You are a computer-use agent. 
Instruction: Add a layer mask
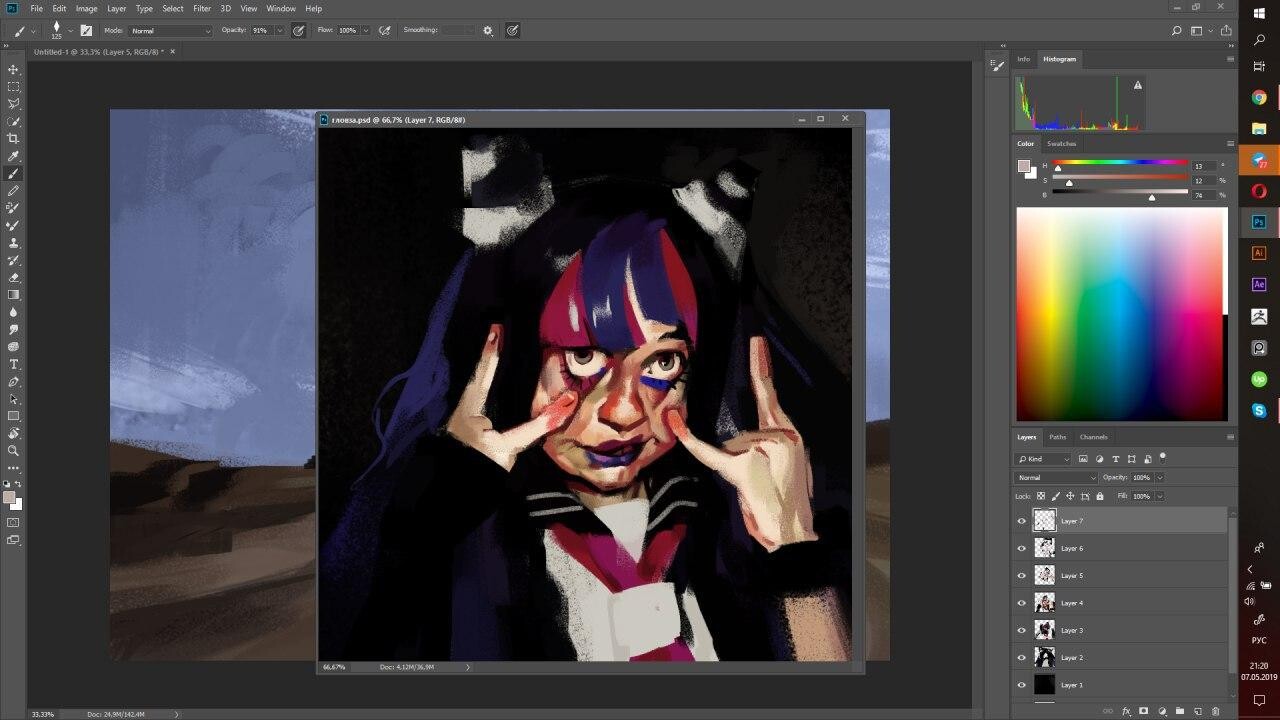[1144, 711]
